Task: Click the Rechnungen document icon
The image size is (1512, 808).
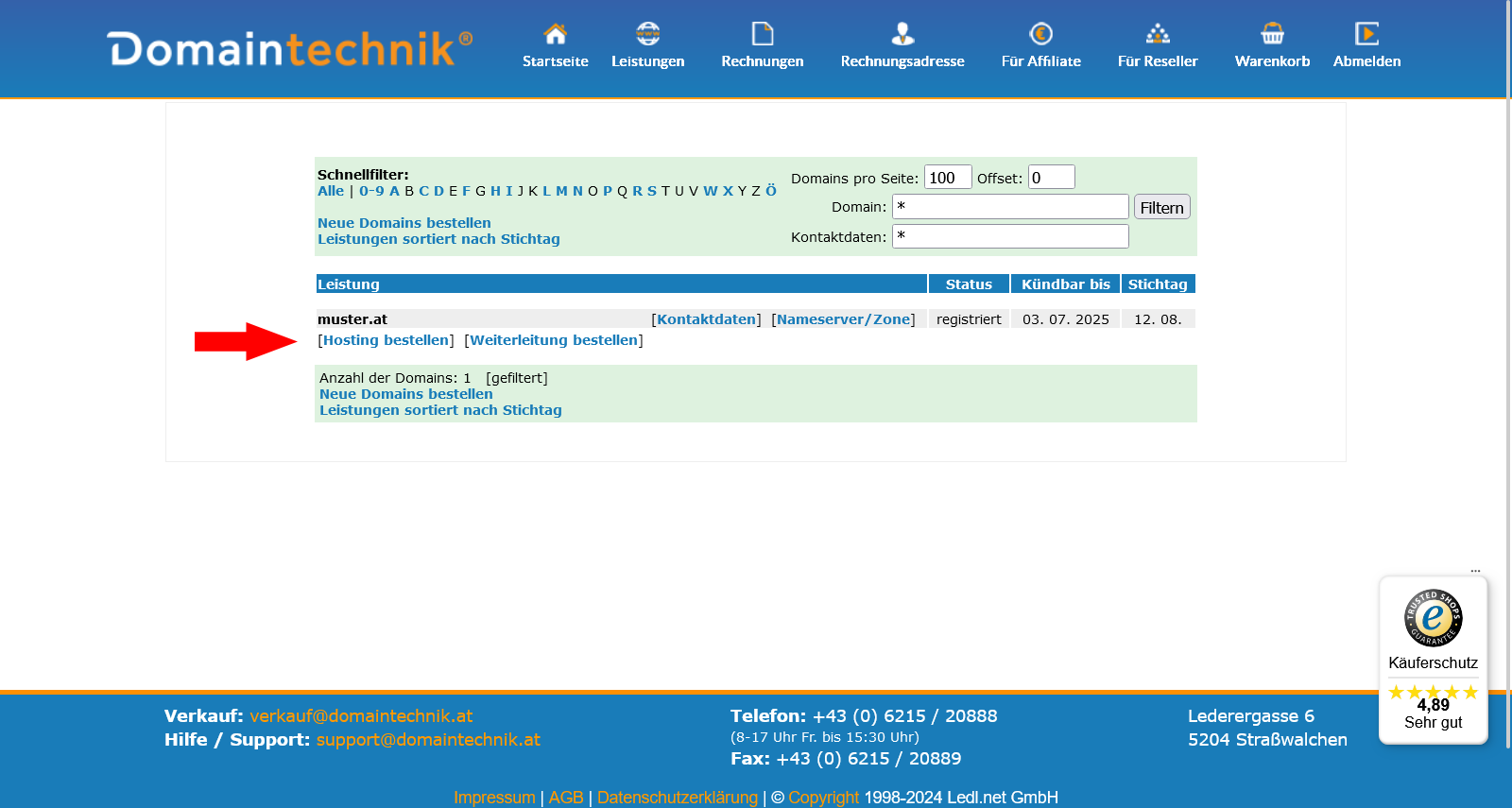Action: coord(762,35)
